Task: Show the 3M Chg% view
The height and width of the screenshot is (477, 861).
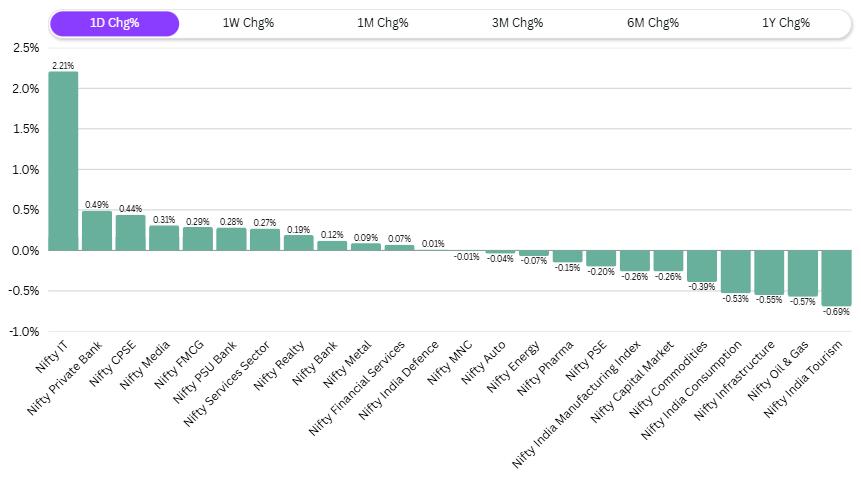Action: pos(517,24)
